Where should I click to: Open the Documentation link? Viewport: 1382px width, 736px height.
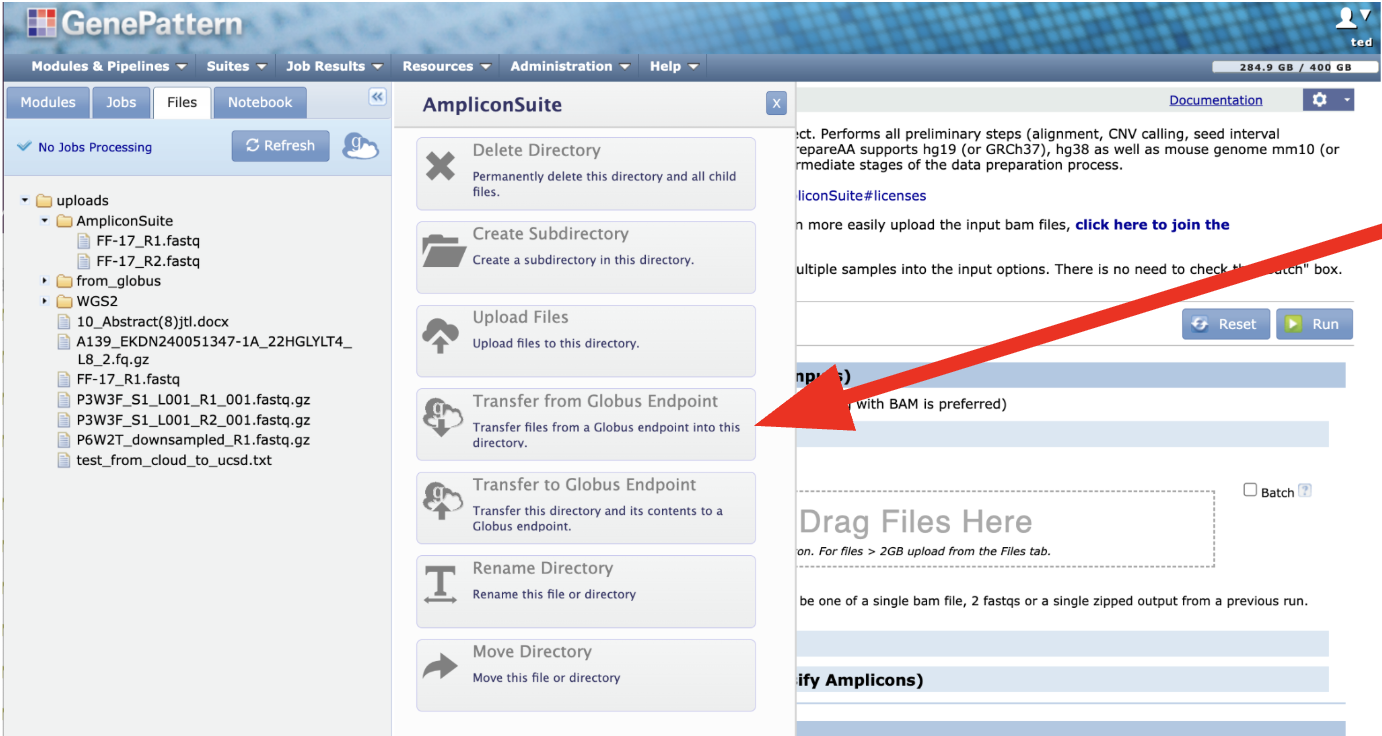click(1216, 100)
